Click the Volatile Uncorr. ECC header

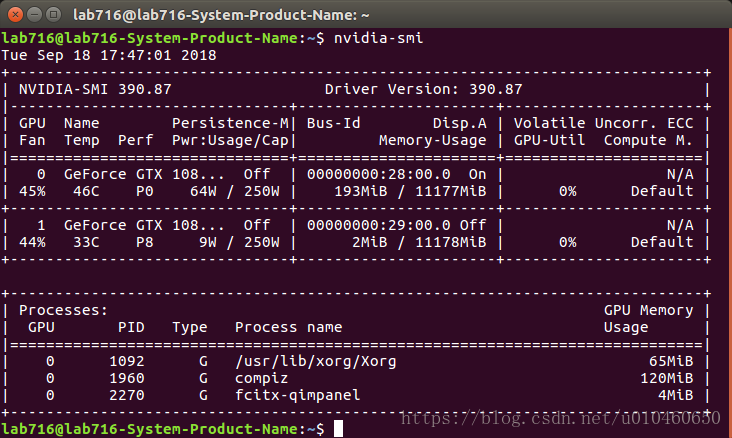[604, 123]
